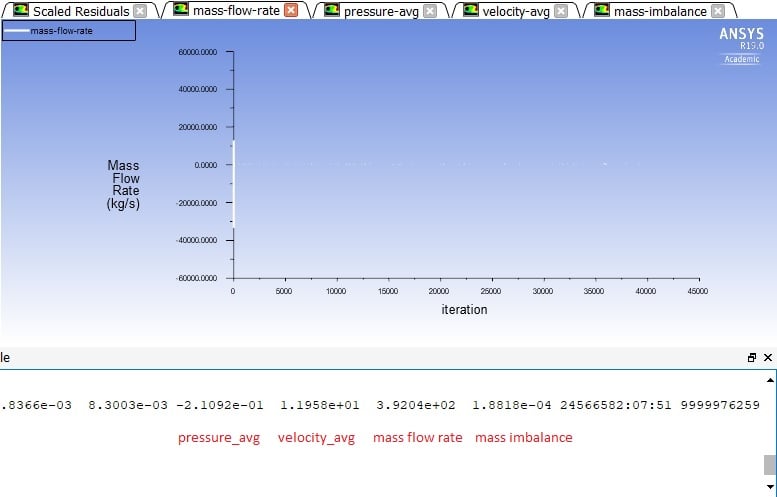777x497 pixels.
Task: Click the Mass Flow Rate (kg/s) axis title
Action: (x=123, y=184)
